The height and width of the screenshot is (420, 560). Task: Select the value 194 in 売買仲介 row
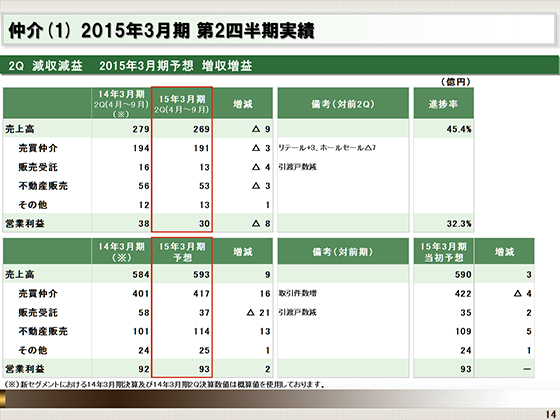tap(141, 148)
